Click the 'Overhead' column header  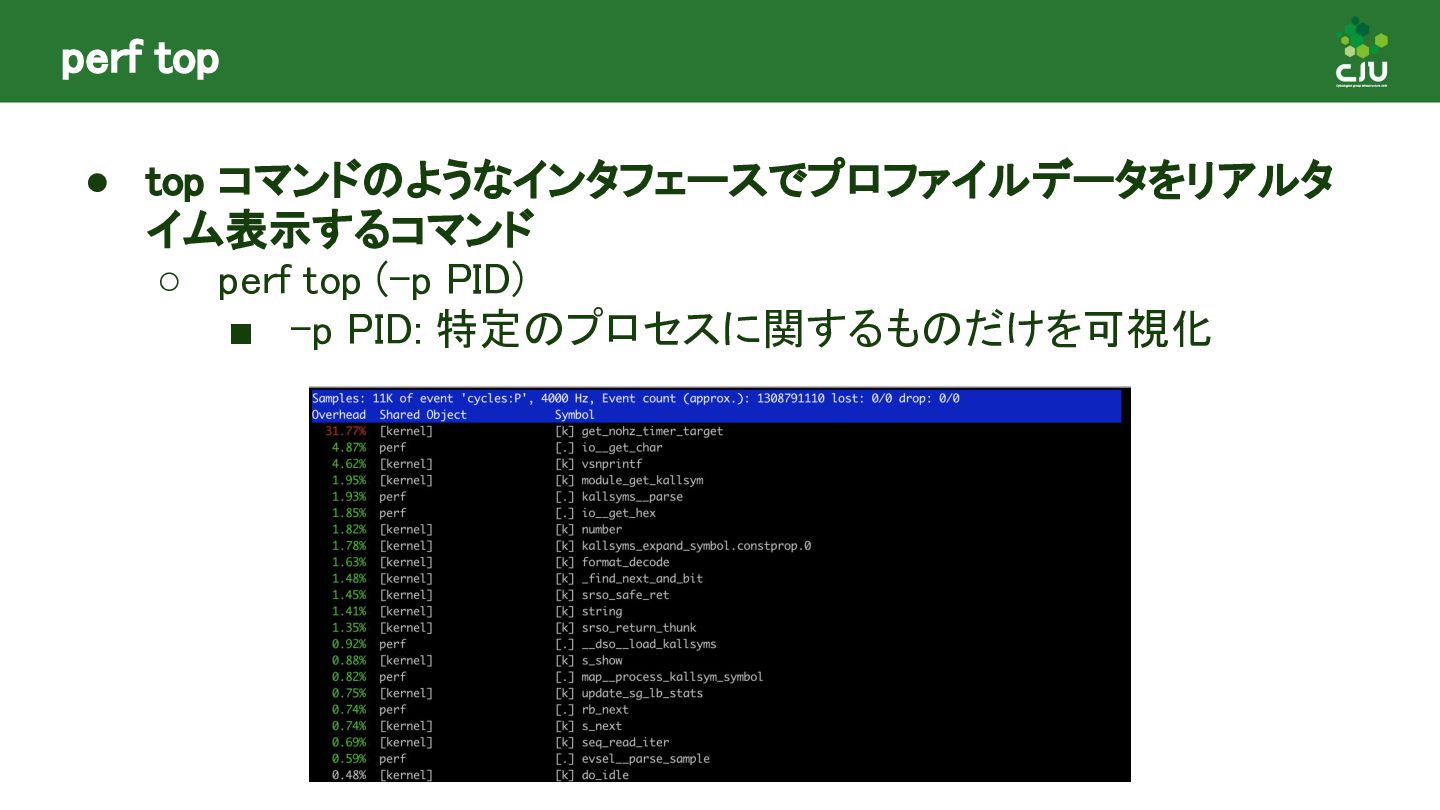(339, 414)
